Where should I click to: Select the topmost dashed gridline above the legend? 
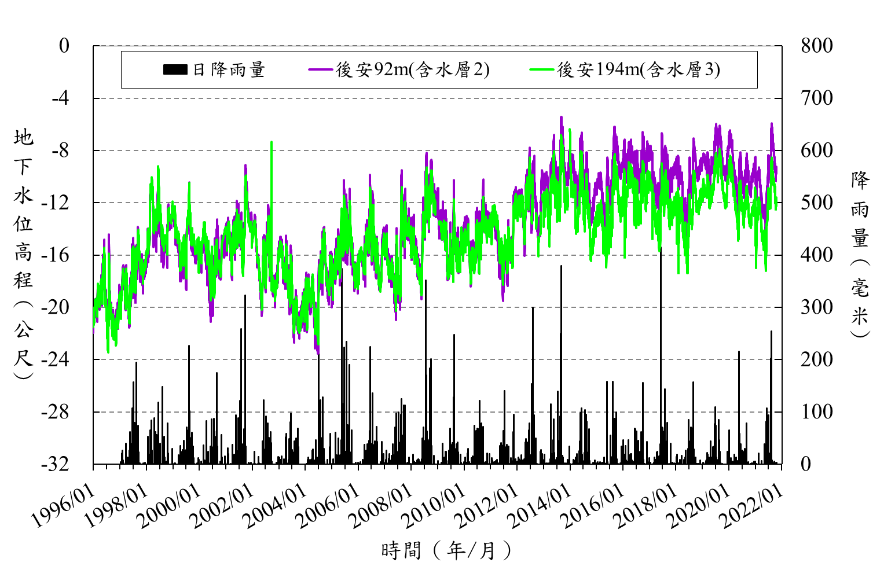tap(440, 45)
